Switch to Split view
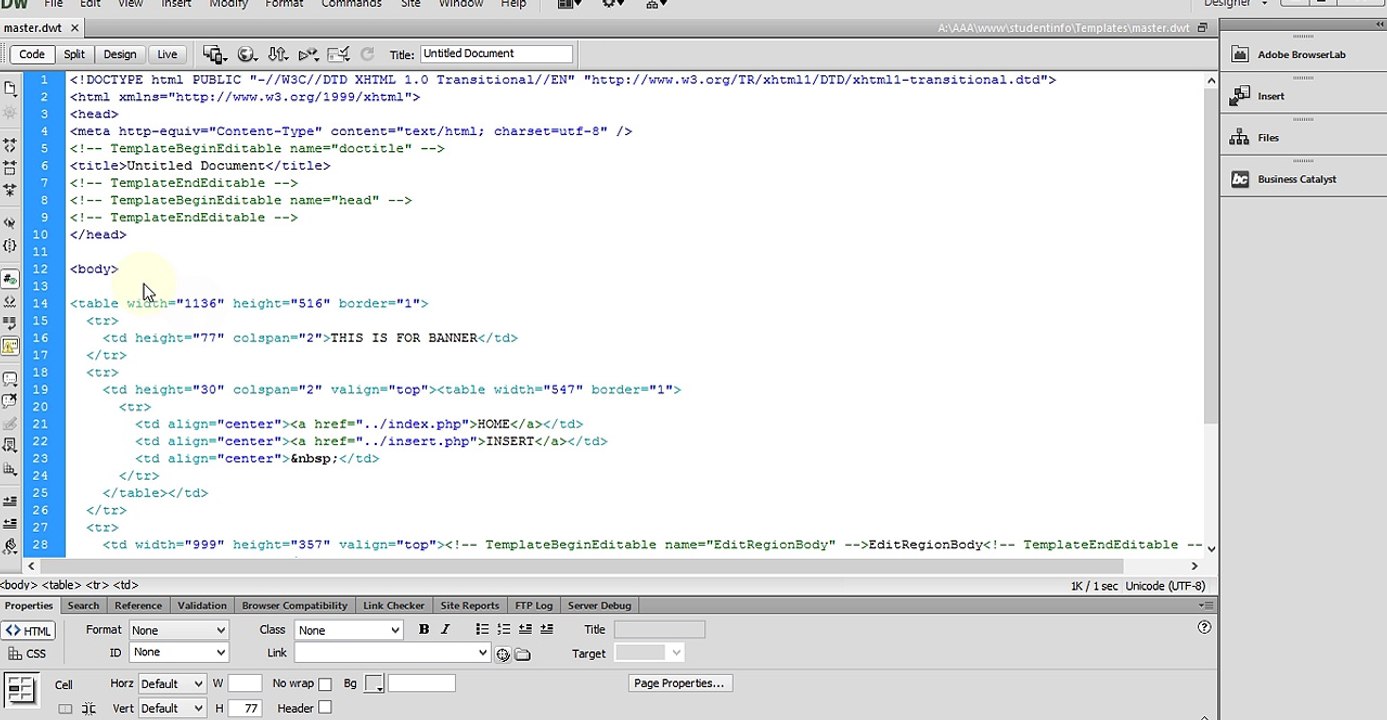 tap(74, 54)
